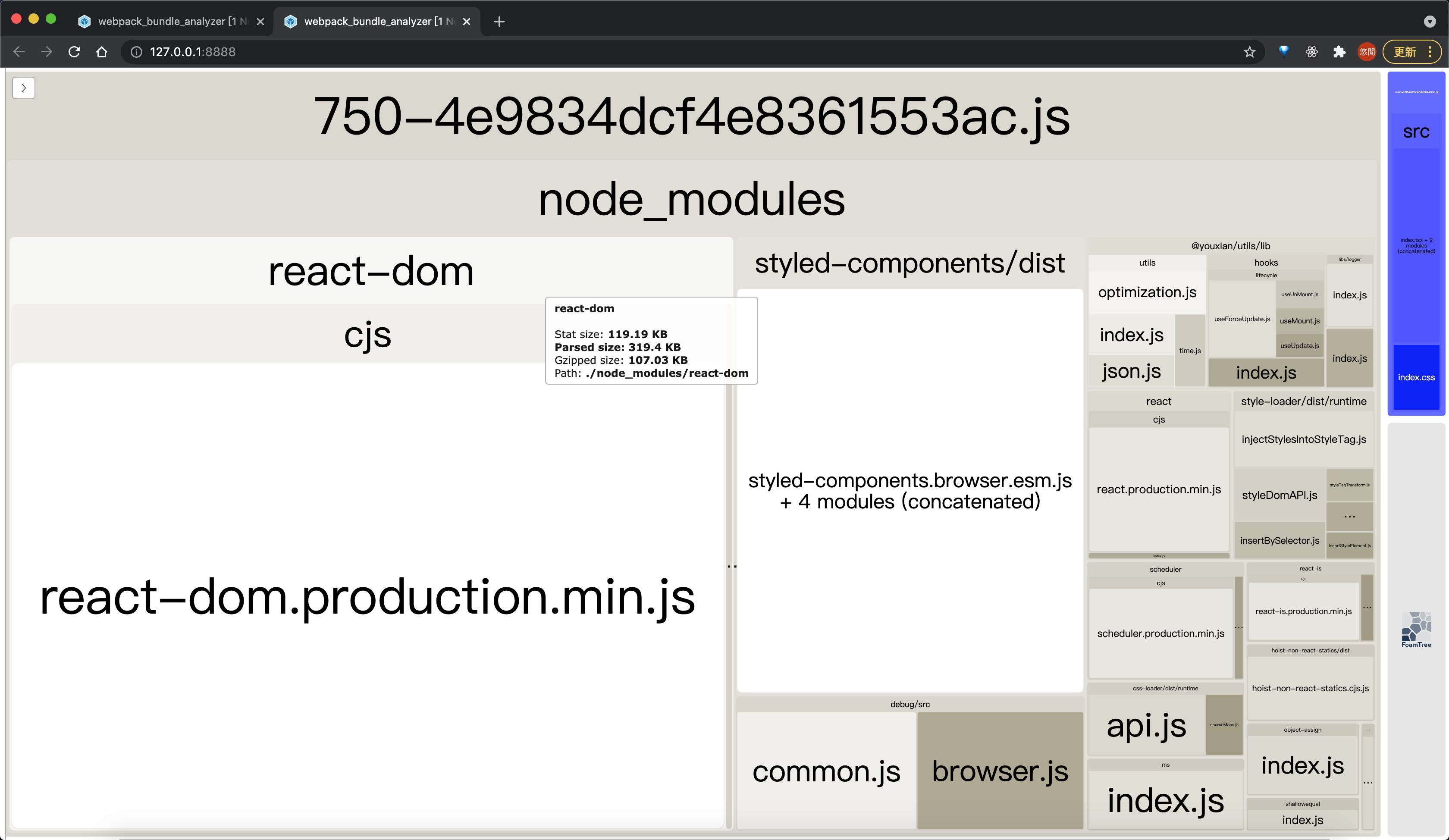Open a new browser tab
The width and height of the screenshot is (1449, 840).
(499, 21)
